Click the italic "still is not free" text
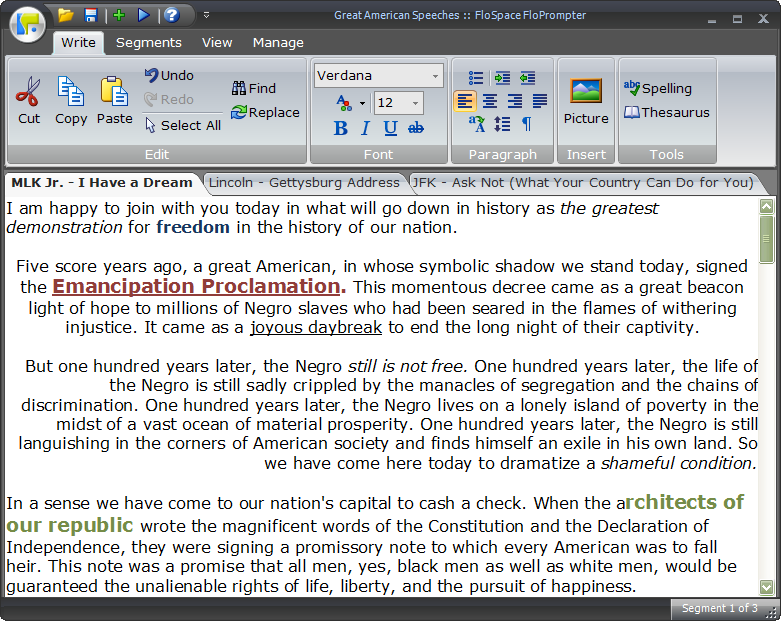The width and height of the screenshot is (781, 621). 407,367
